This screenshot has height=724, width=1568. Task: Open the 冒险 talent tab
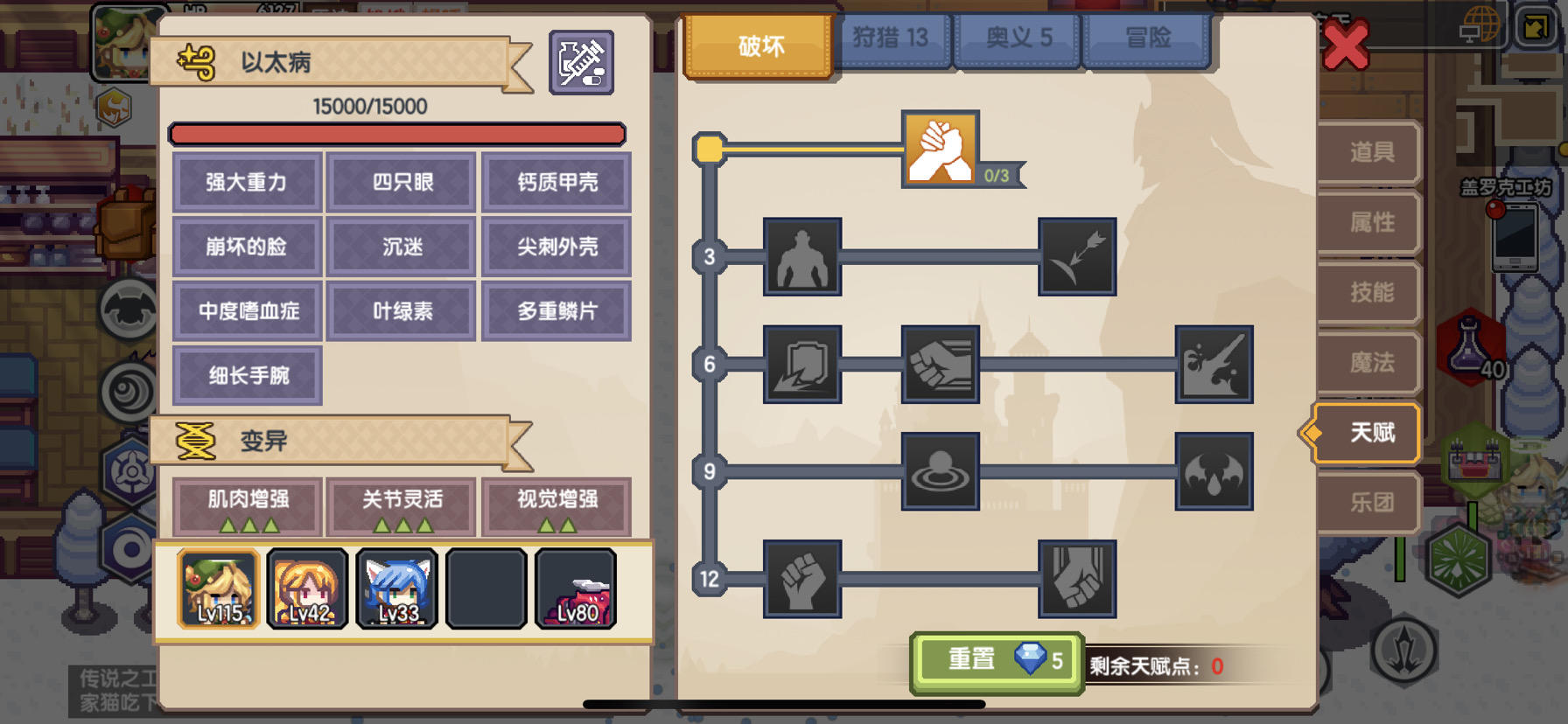pyautogui.click(x=1147, y=38)
